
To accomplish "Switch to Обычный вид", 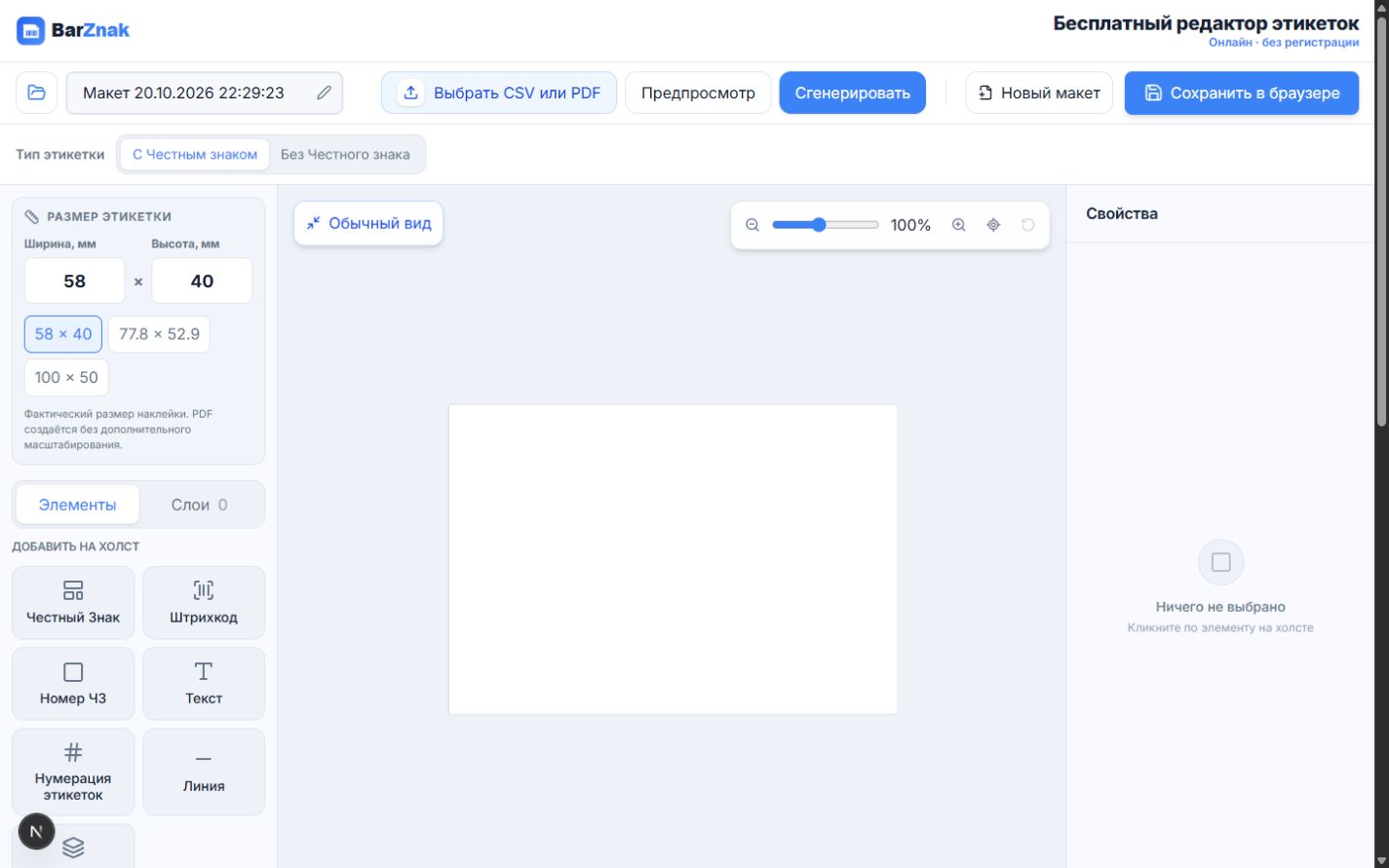I will tap(368, 223).
